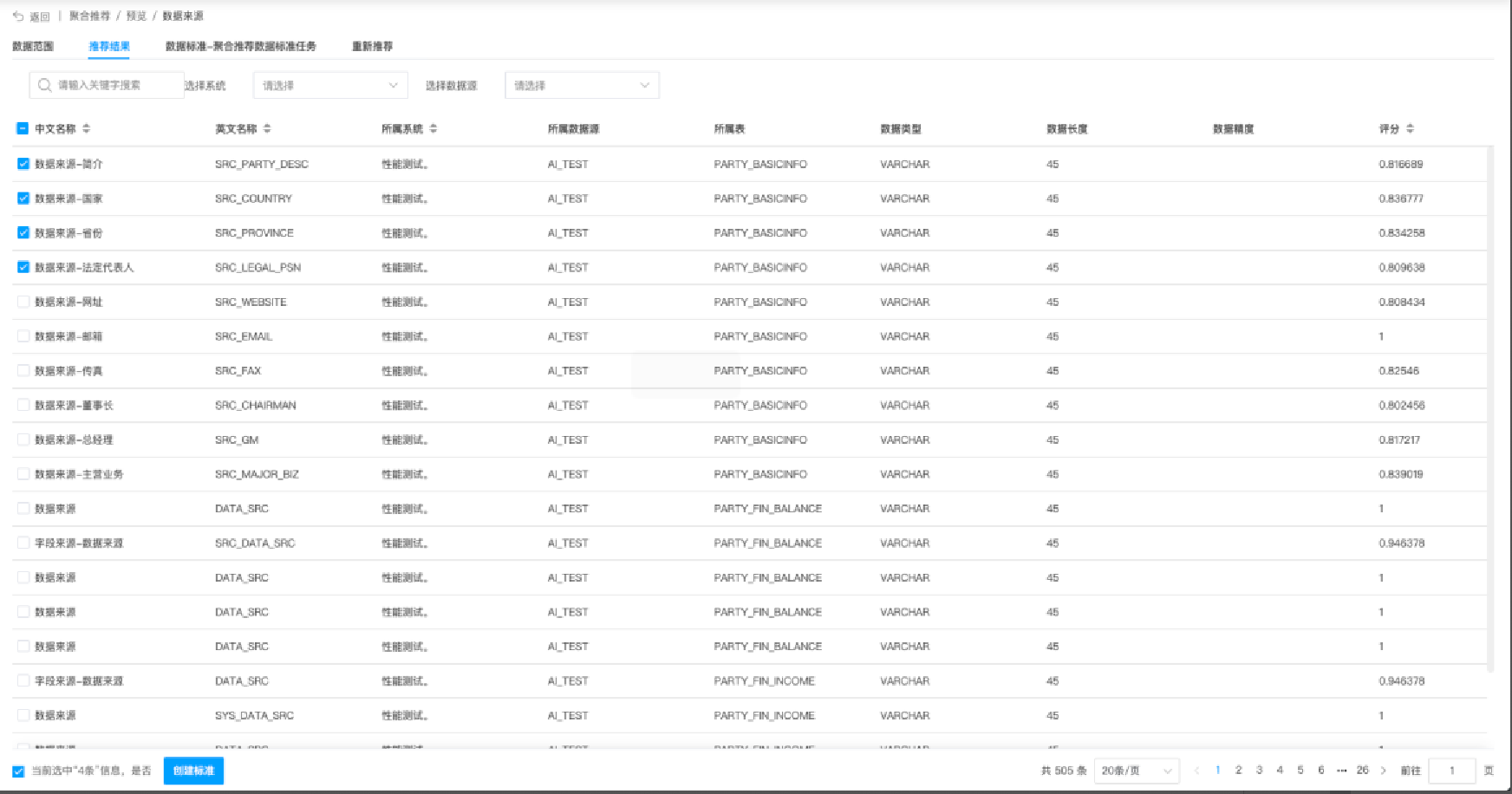Sort by 中文名称 column
Screen dimensions: 1512x794
[x=87, y=128]
